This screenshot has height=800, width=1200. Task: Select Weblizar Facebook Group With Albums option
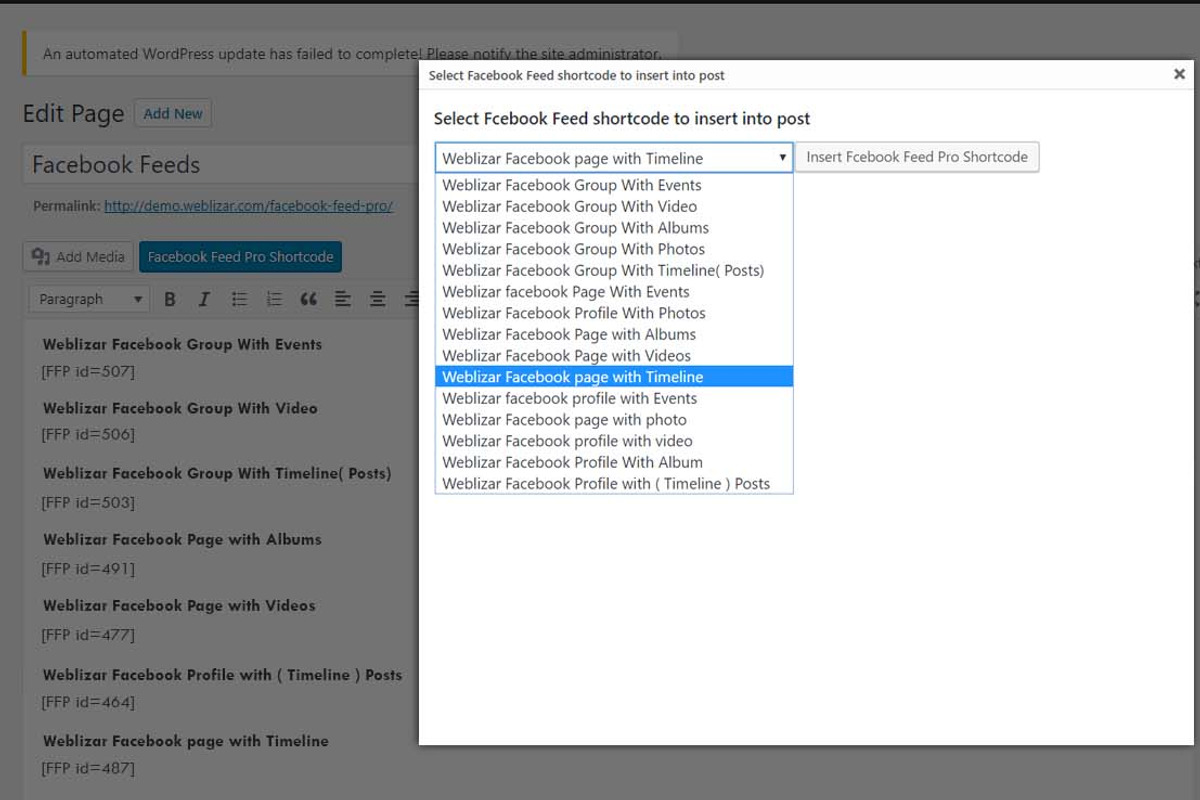pyautogui.click(x=614, y=228)
